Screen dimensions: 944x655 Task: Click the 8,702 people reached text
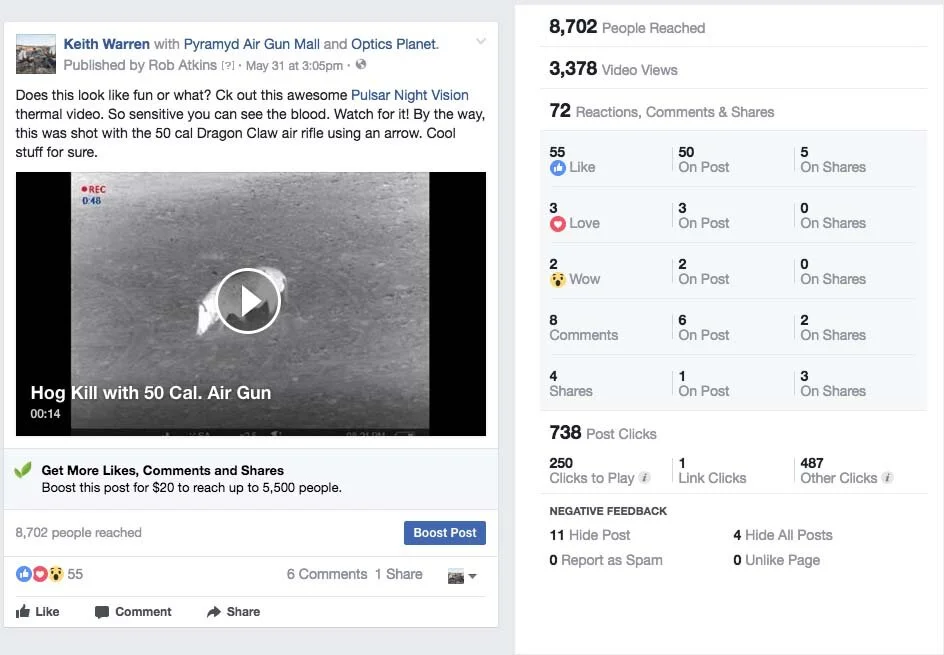pyautogui.click(x=78, y=533)
